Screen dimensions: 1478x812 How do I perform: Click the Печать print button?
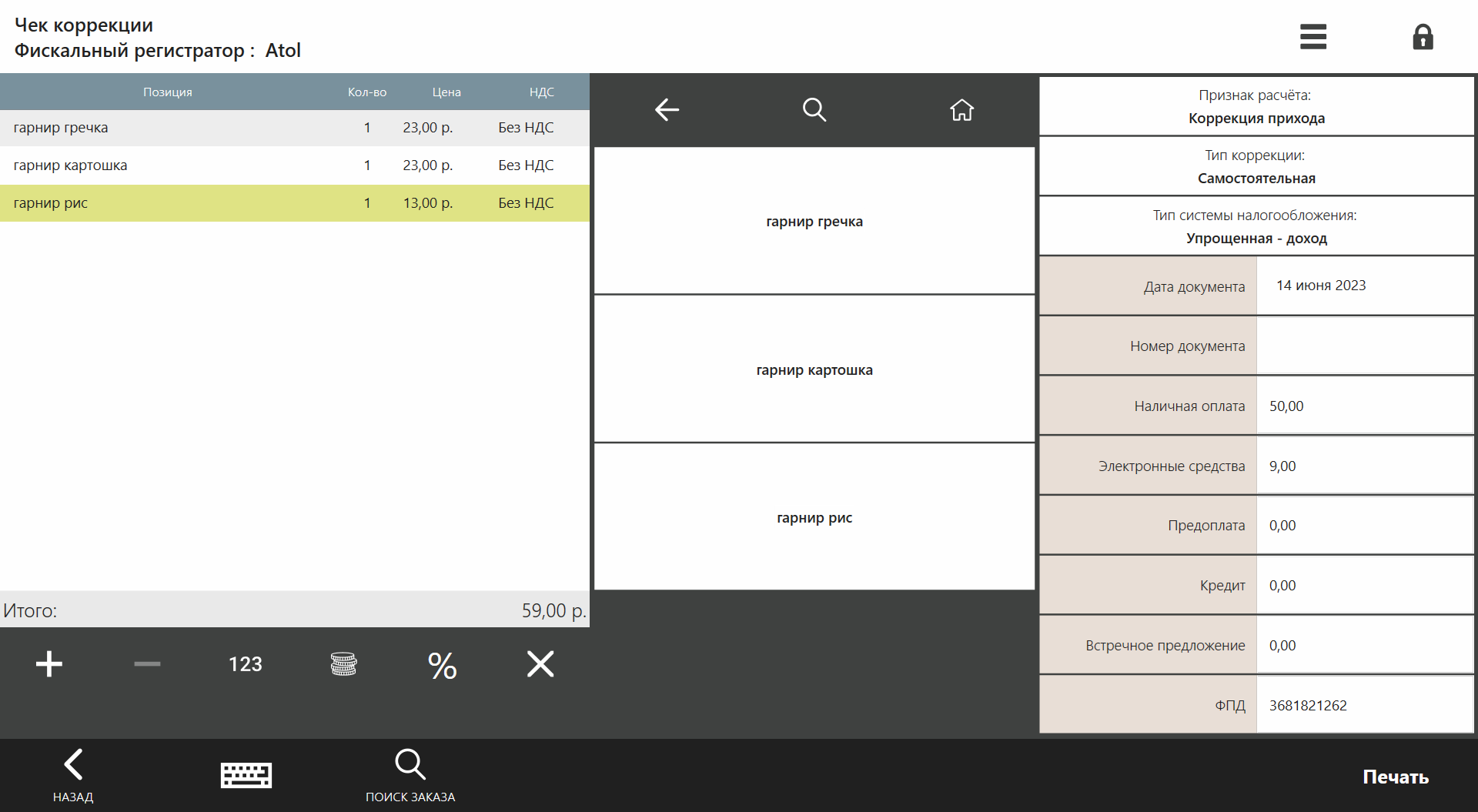pos(1396,777)
